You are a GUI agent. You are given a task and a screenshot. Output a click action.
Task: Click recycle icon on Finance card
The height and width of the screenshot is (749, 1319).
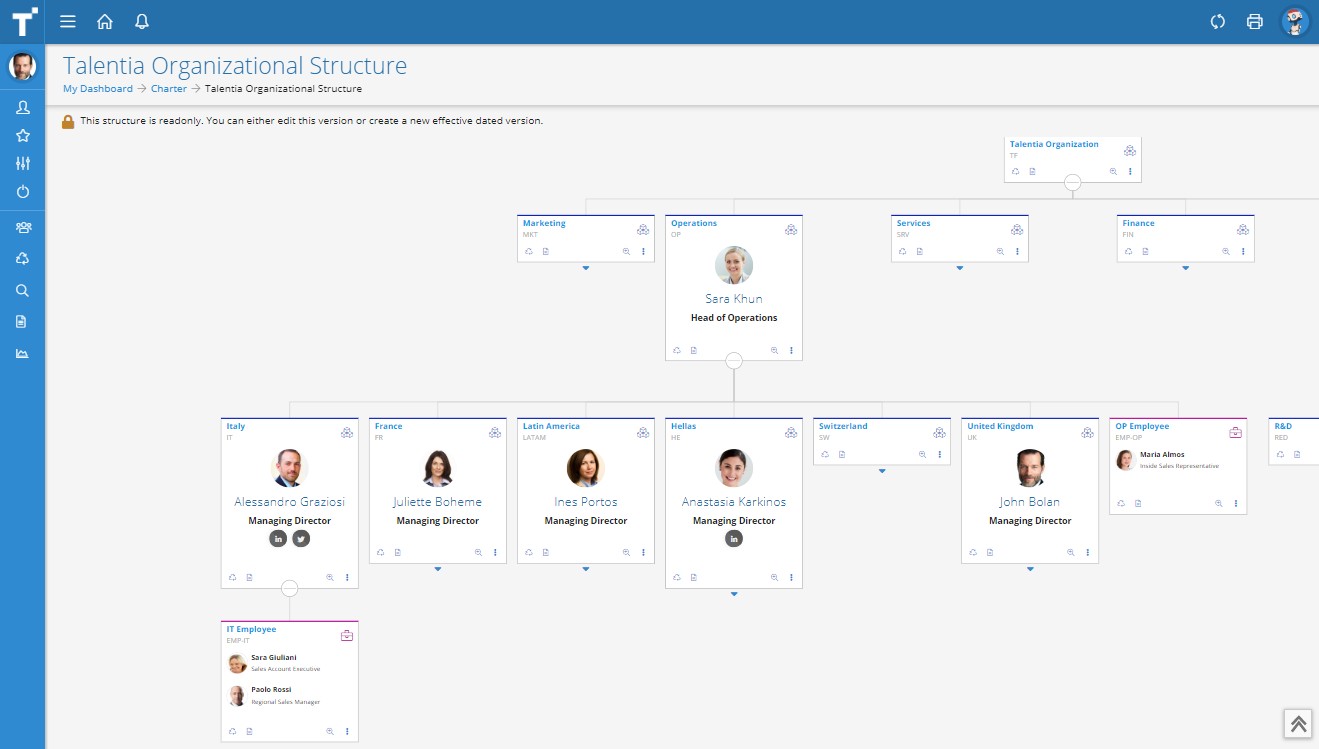coord(1128,252)
